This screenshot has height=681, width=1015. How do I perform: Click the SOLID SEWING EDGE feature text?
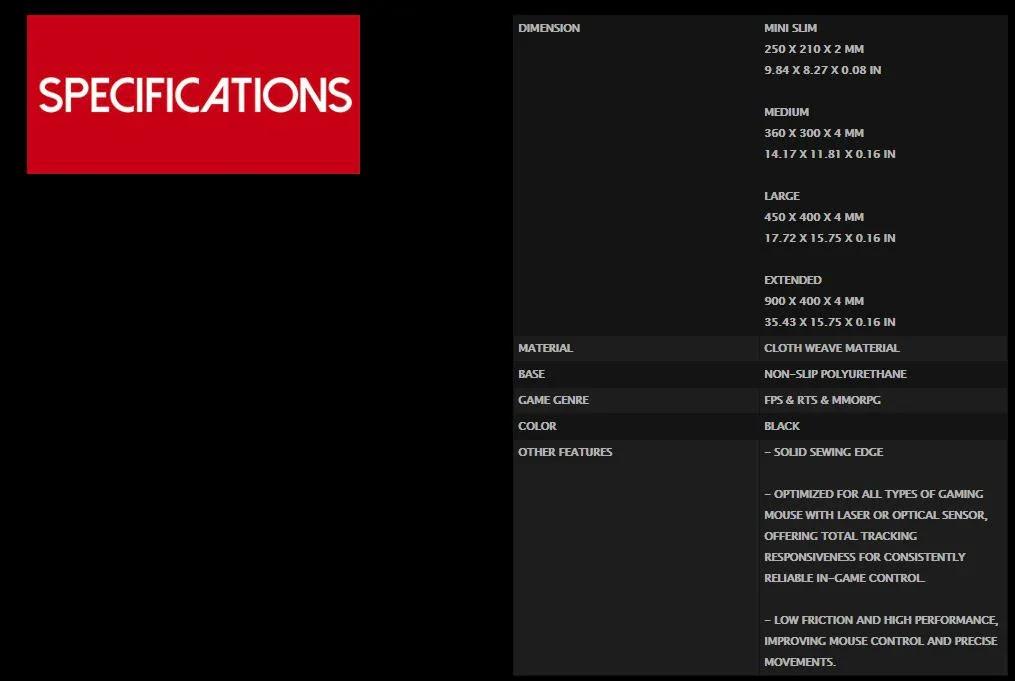(x=824, y=452)
